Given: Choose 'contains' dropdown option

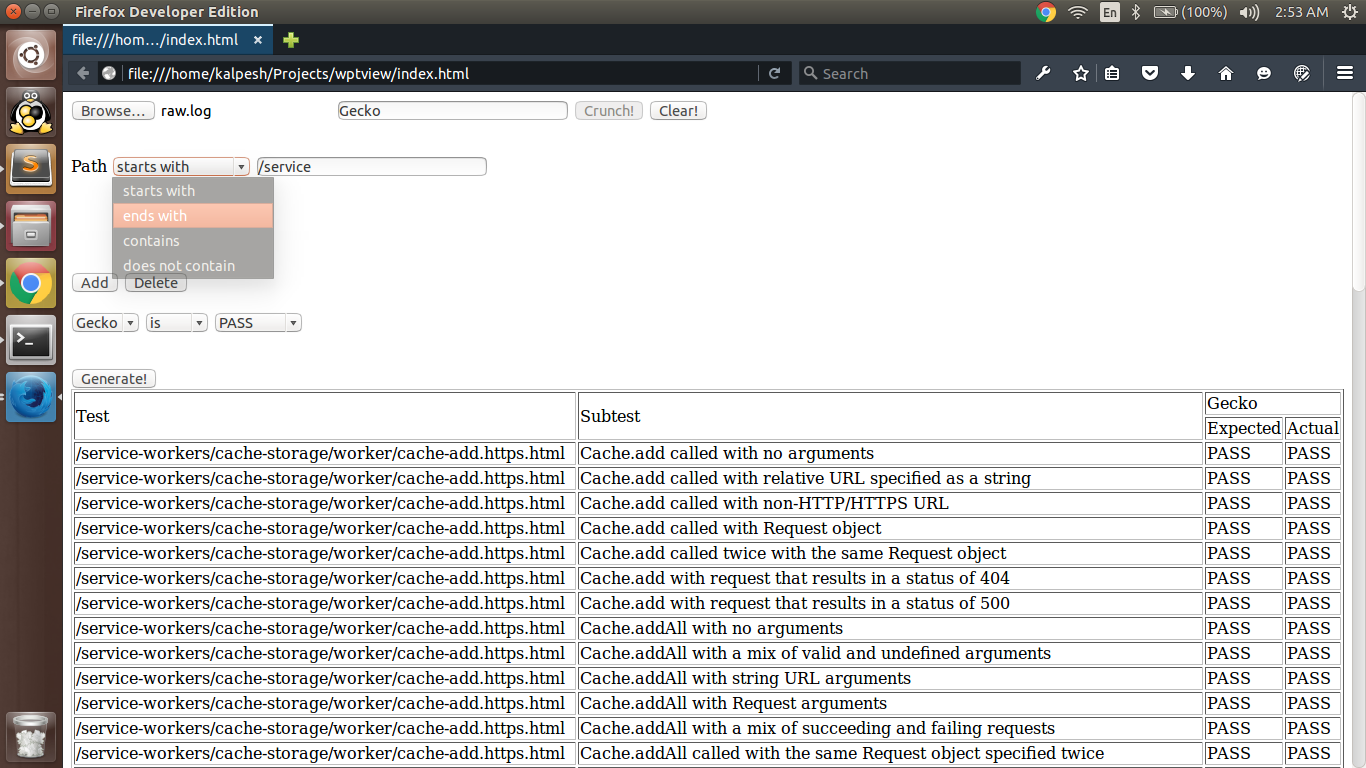Looking at the screenshot, I should click(193, 241).
